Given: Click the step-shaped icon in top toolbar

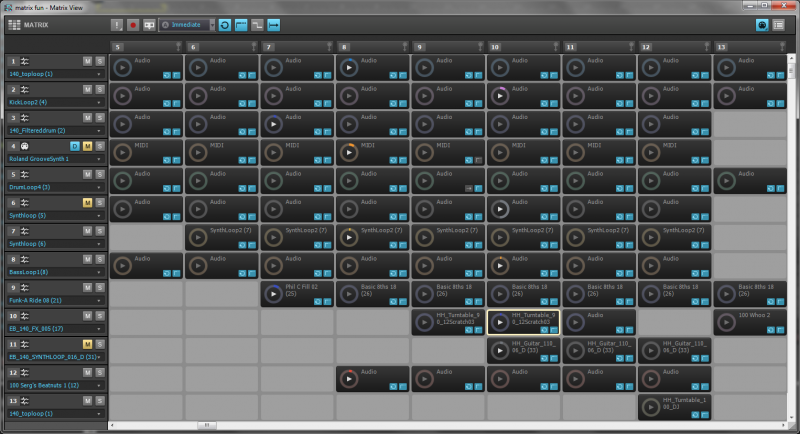Looking at the screenshot, I should 257,24.
